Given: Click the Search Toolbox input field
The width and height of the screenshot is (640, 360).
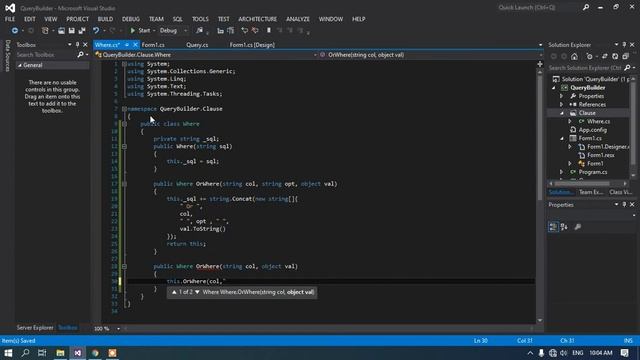Looking at the screenshot, I should tap(46, 55).
